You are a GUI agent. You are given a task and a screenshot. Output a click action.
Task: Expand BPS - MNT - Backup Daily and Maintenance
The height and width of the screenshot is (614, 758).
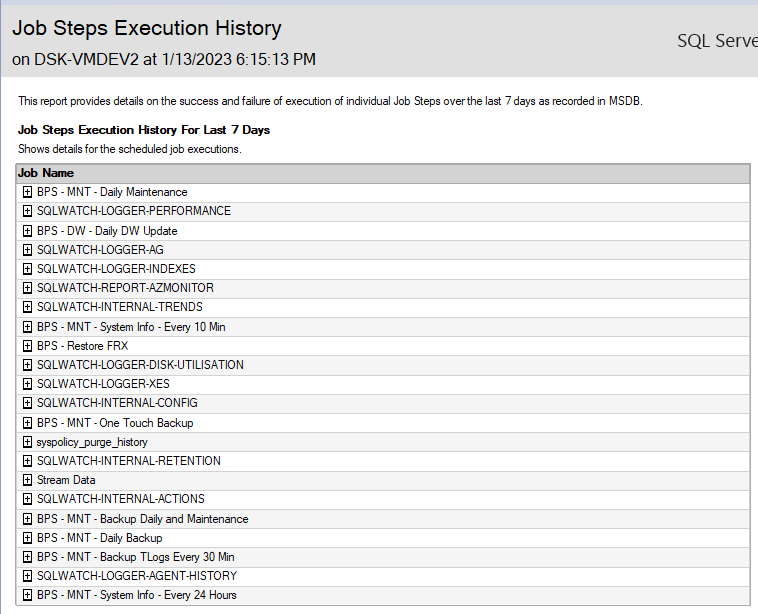28,519
